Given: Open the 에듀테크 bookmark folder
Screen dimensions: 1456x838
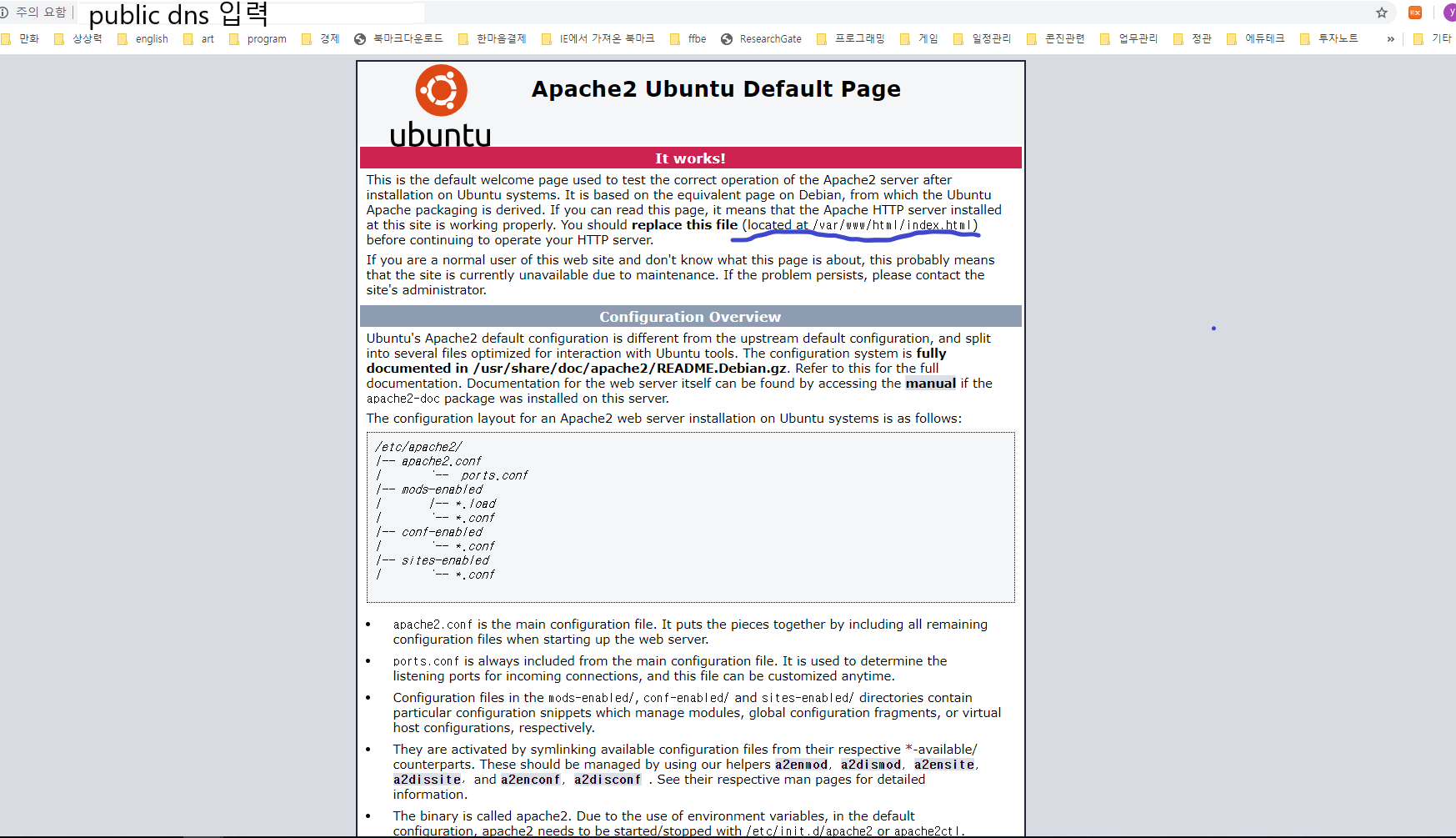Looking at the screenshot, I should pyautogui.click(x=1256, y=38).
